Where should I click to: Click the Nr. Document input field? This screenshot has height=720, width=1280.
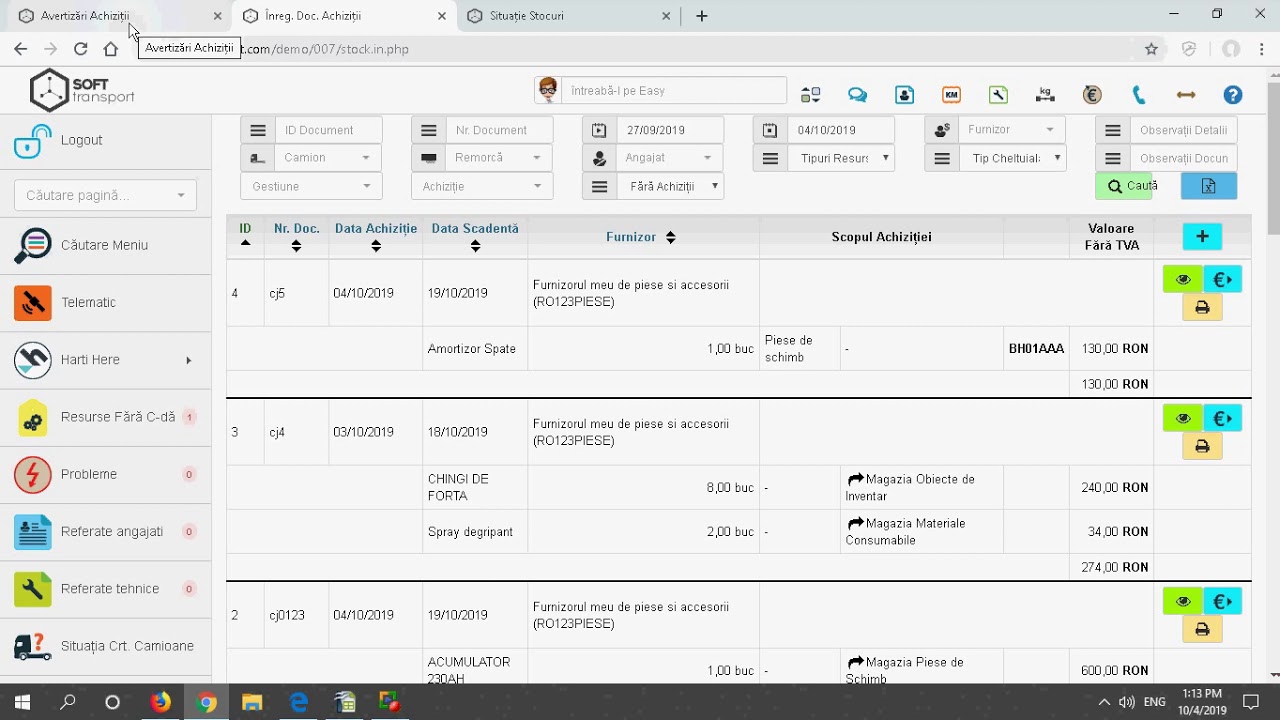click(x=499, y=130)
